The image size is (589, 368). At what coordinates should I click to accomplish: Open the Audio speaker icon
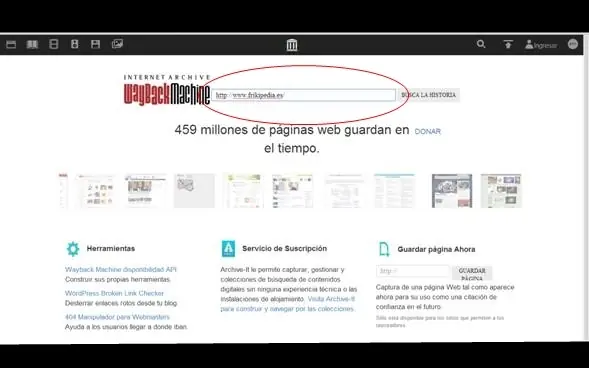75,44
